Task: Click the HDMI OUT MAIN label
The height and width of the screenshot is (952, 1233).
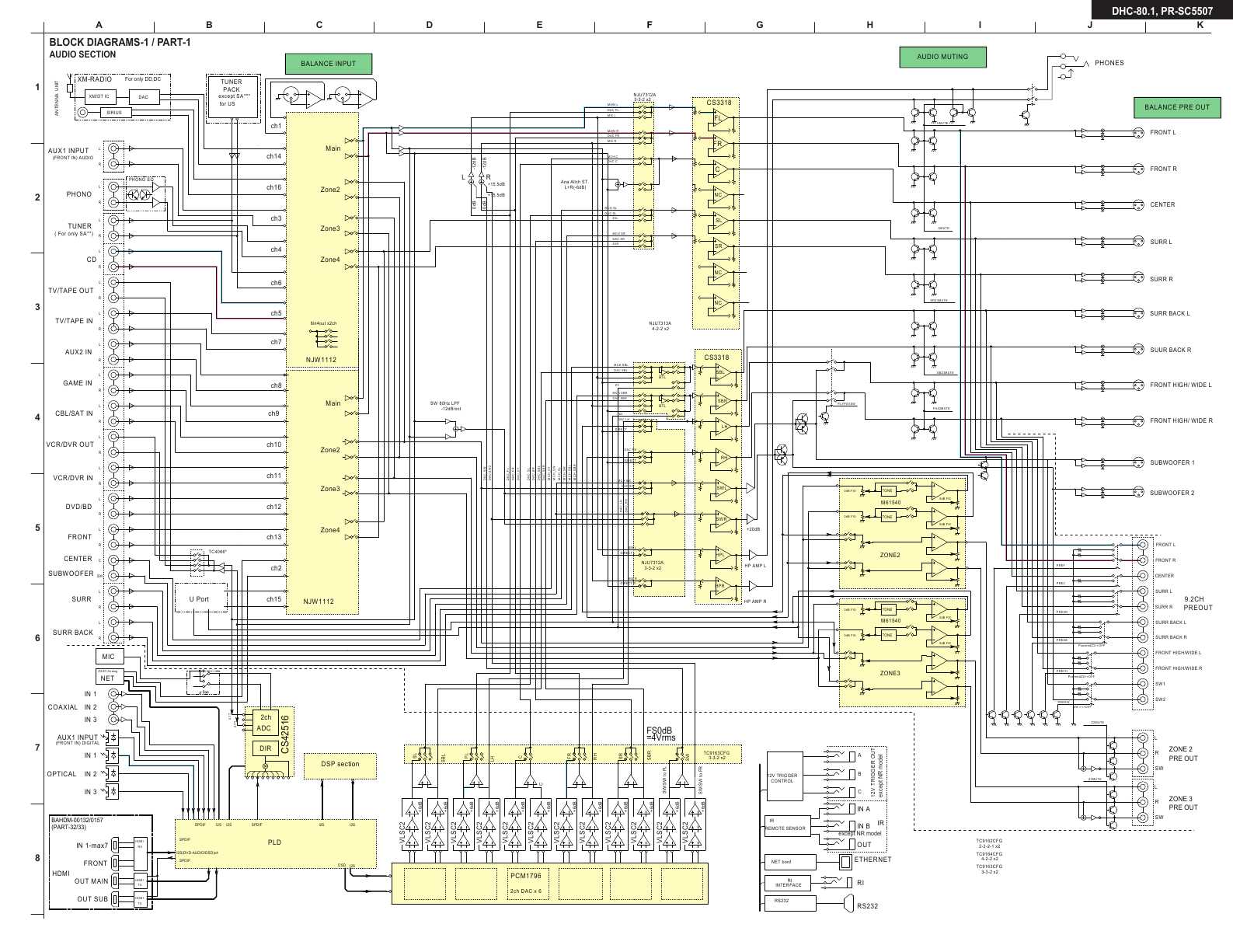Action: click(92, 881)
